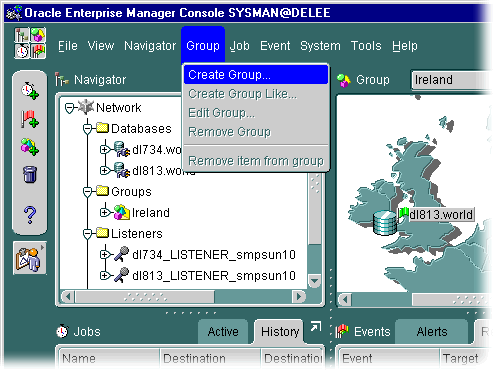This screenshot has width=498, height=375.
Task: Click the Groups folder icon
Action: tap(102, 191)
